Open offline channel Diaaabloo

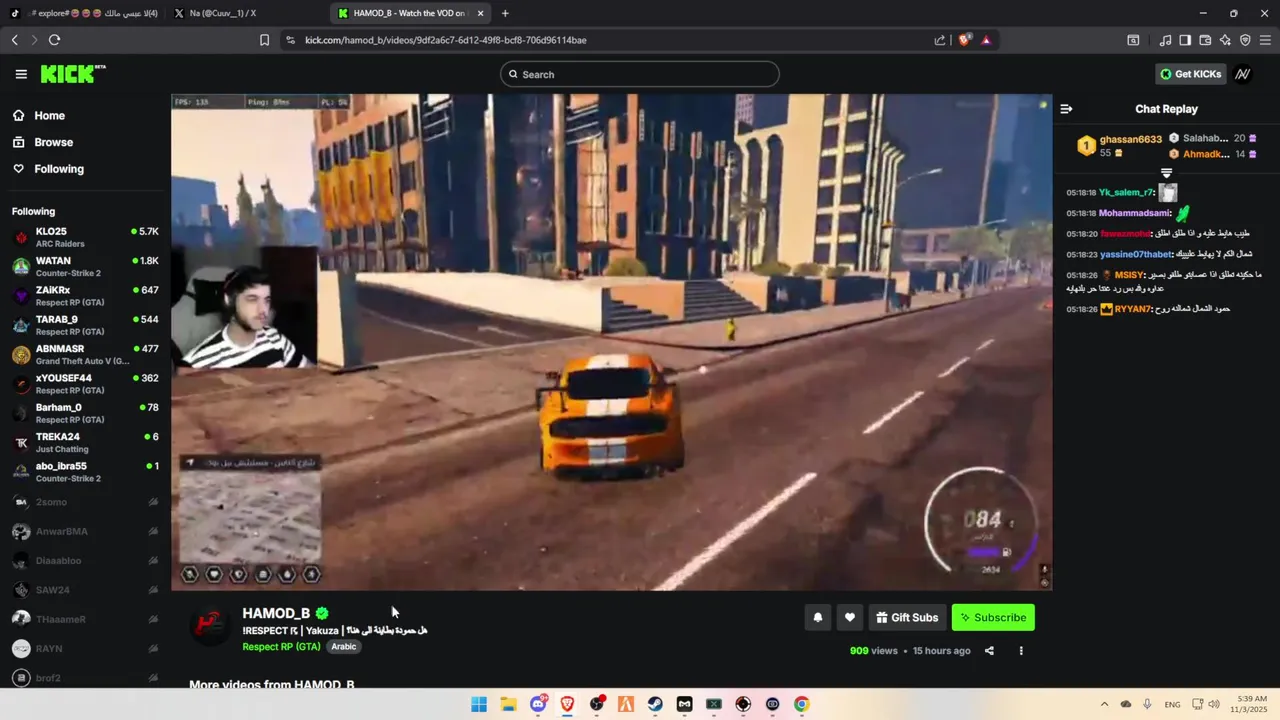(x=85, y=561)
